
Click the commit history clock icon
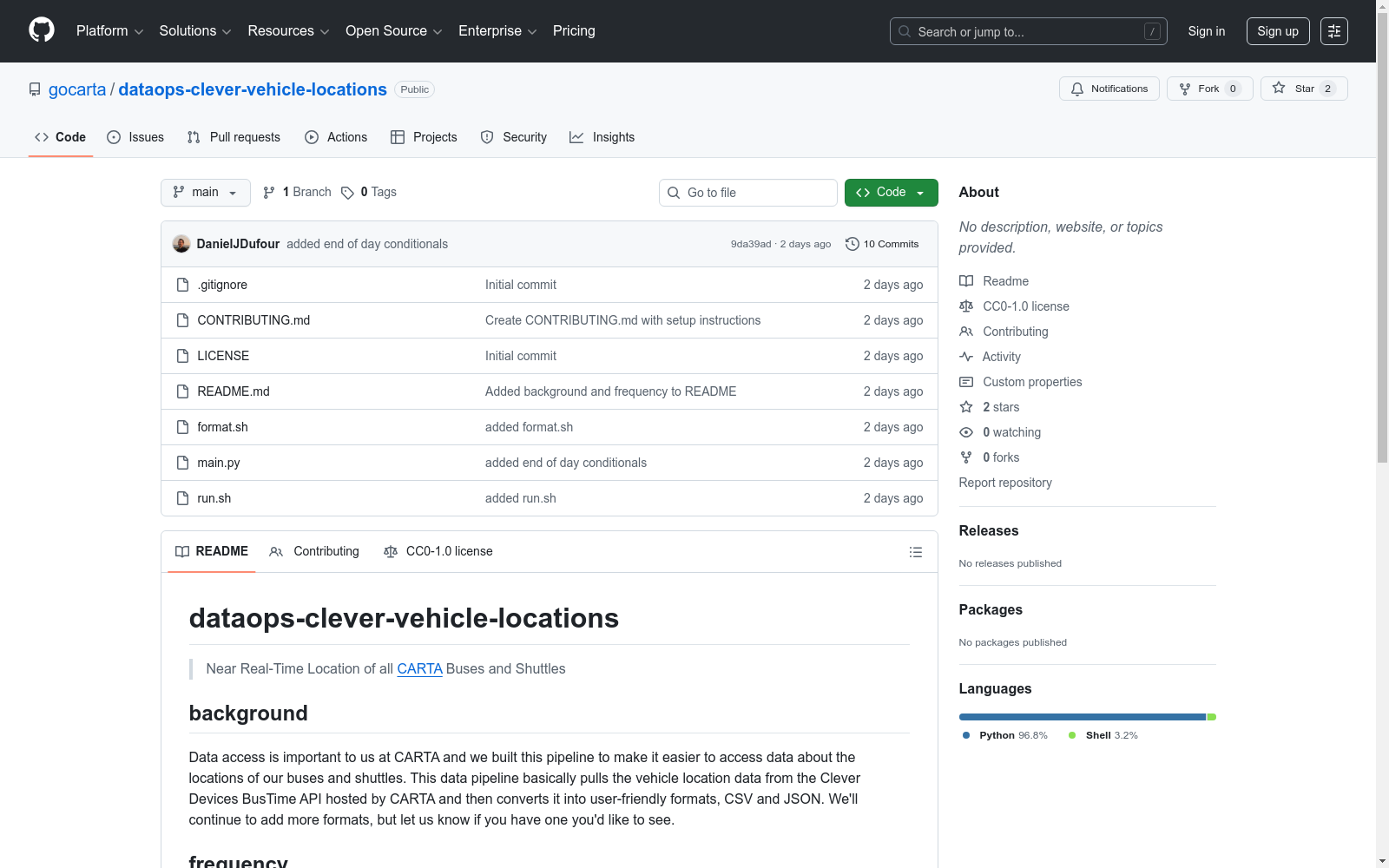coord(852,244)
